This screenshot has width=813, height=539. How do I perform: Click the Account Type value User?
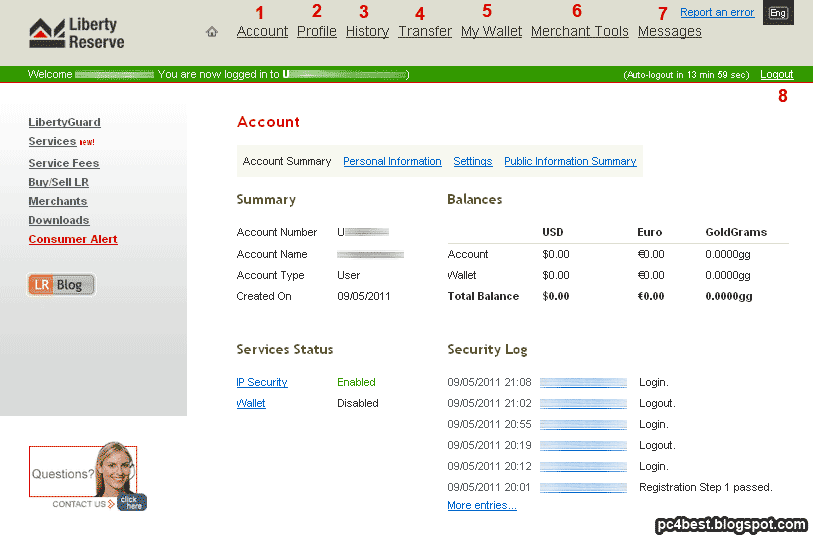point(348,275)
